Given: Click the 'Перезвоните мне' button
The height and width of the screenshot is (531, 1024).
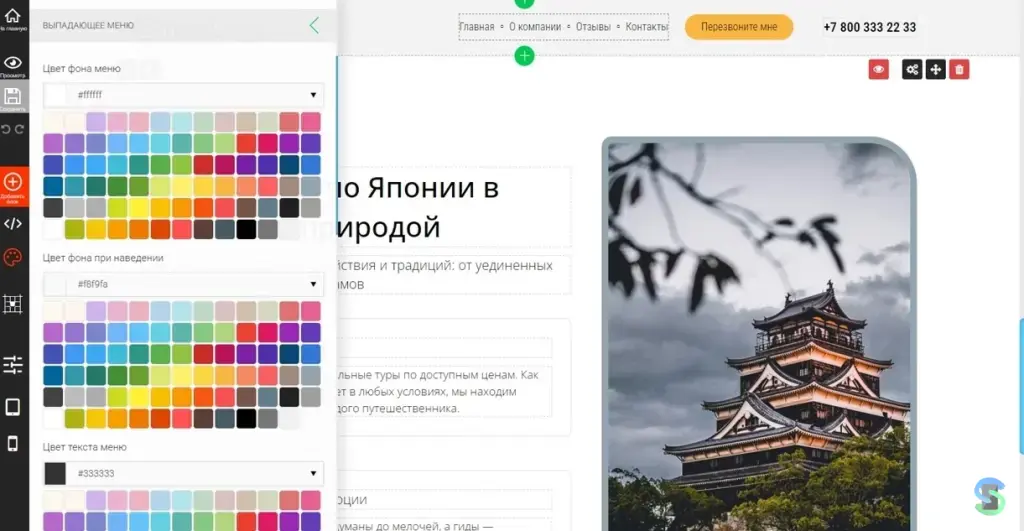Looking at the screenshot, I should (738, 27).
